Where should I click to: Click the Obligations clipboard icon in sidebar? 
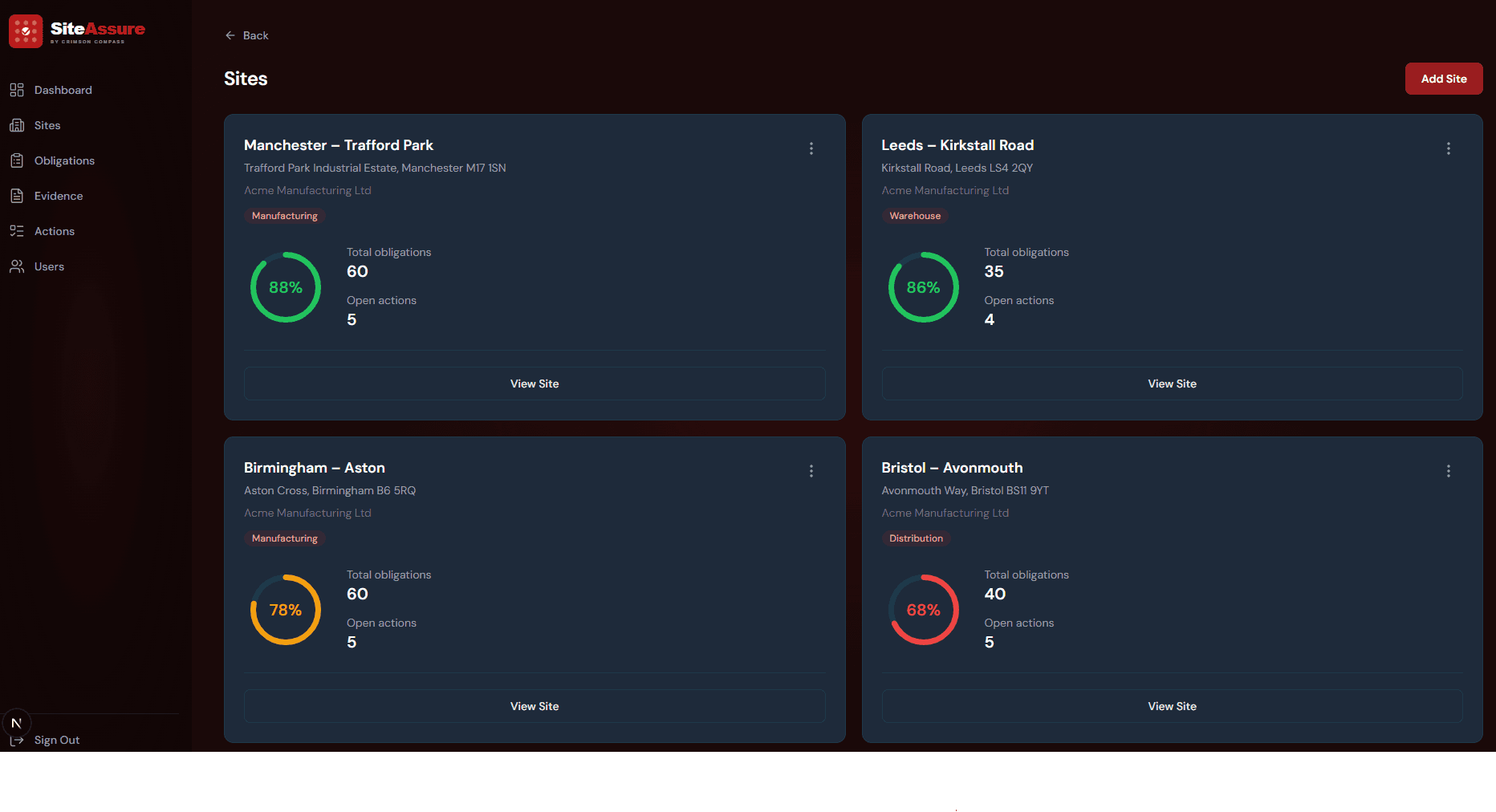17,160
